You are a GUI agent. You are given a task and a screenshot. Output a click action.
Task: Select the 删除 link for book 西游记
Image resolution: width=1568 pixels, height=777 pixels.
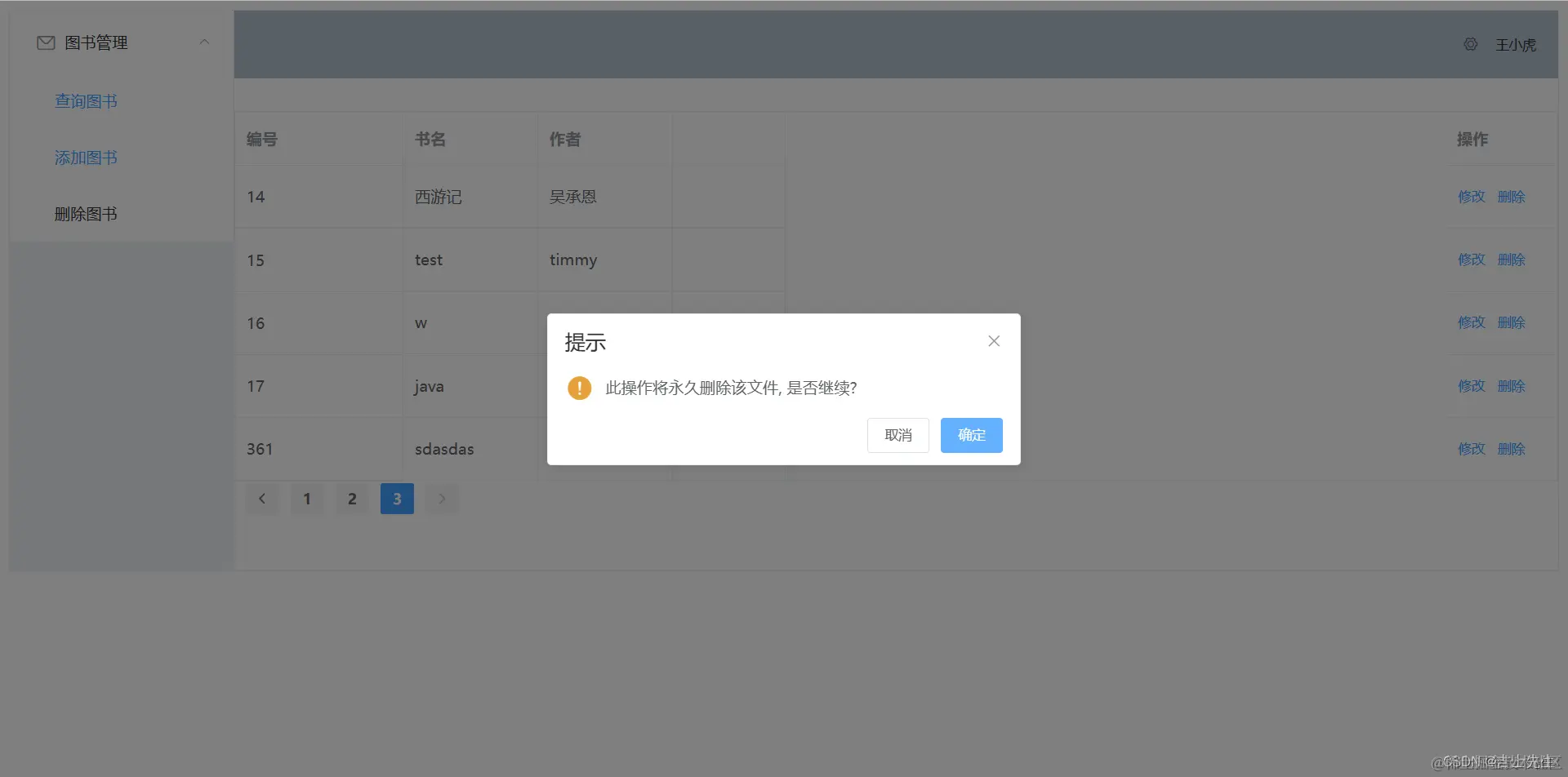tap(1512, 196)
